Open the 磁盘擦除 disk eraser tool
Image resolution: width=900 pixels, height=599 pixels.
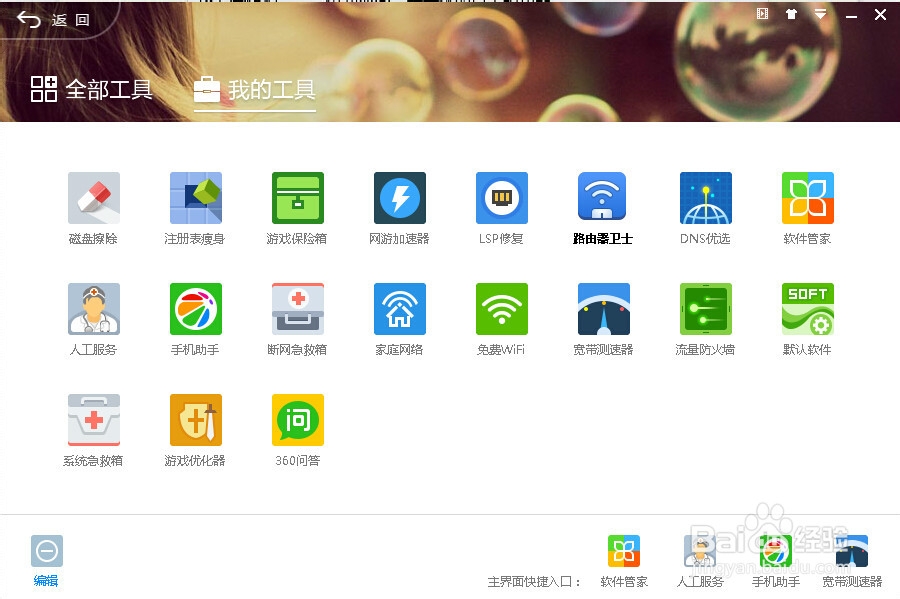coord(94,198)
